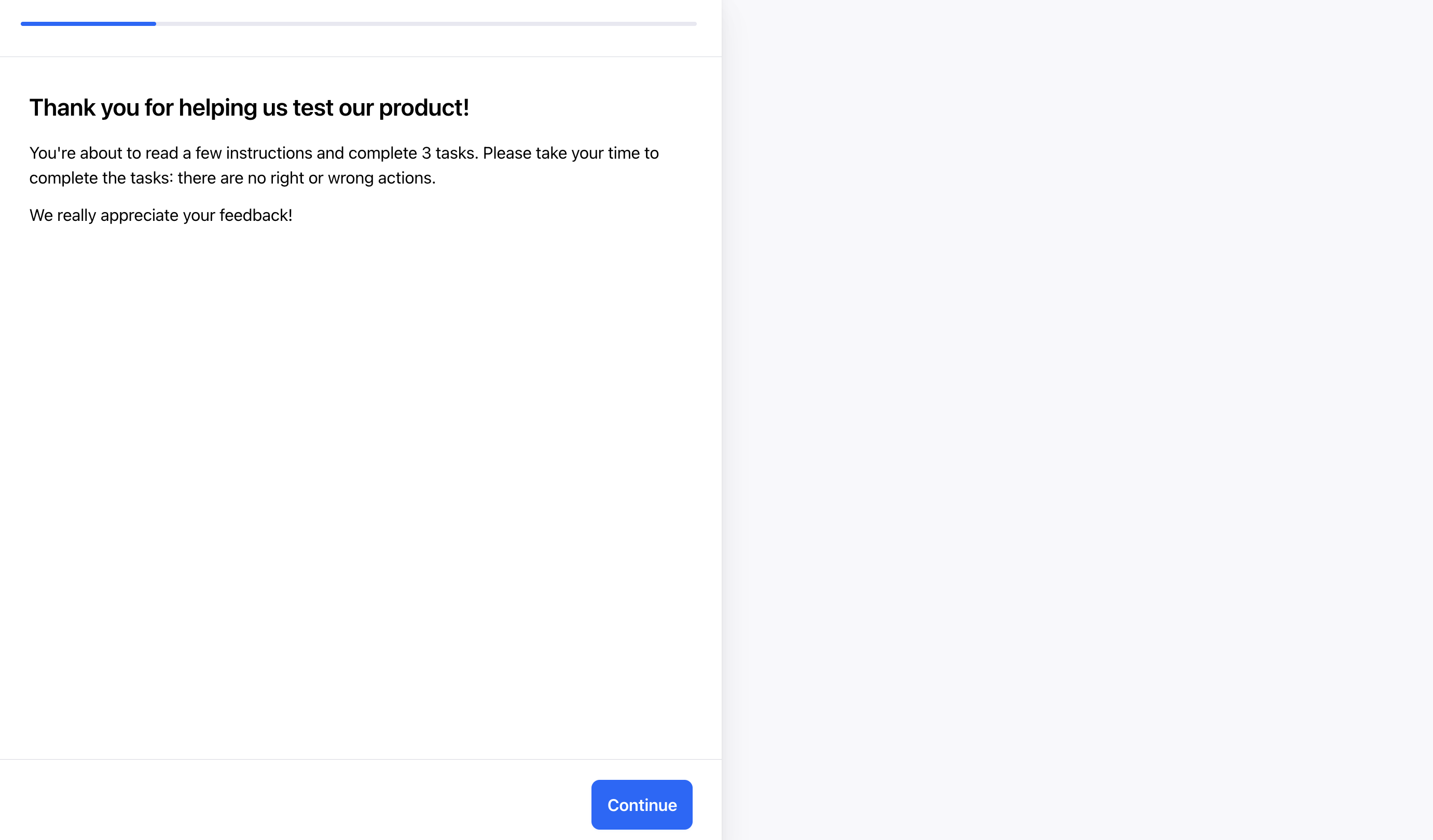This screenshot has height=840, width=1433.
Task: Click the far left start of progress bar
Action: pyautogui.click(x=24, y=24)
